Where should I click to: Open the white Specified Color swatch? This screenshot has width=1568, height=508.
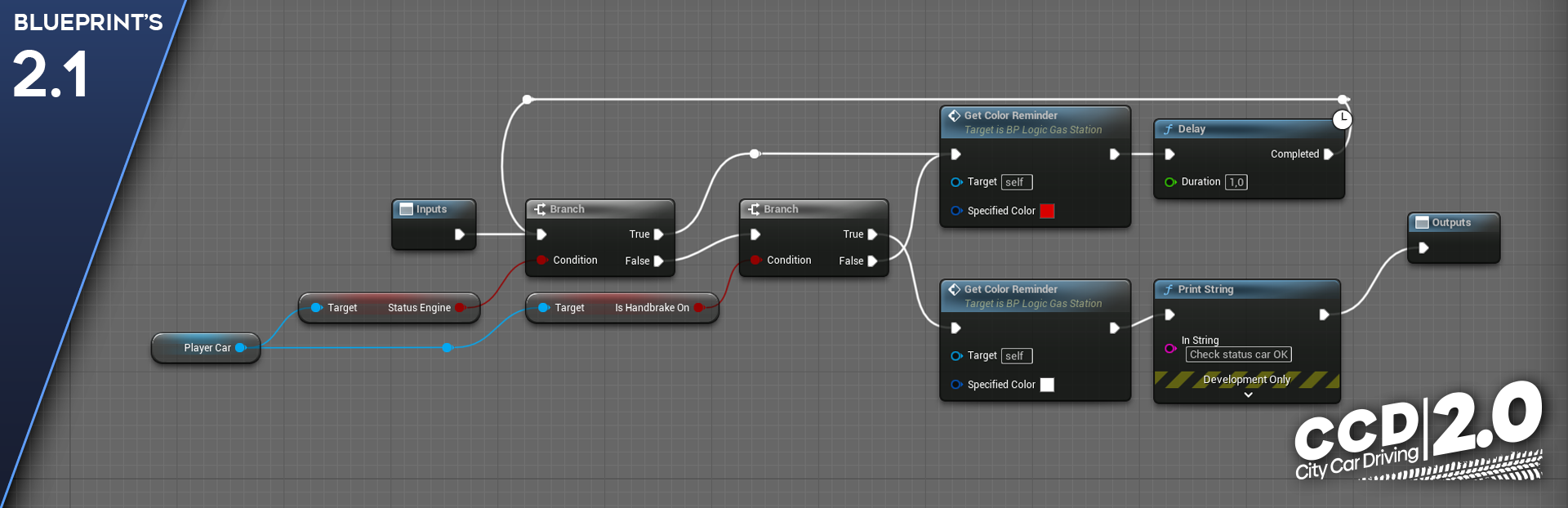[x=1047, y=385]
